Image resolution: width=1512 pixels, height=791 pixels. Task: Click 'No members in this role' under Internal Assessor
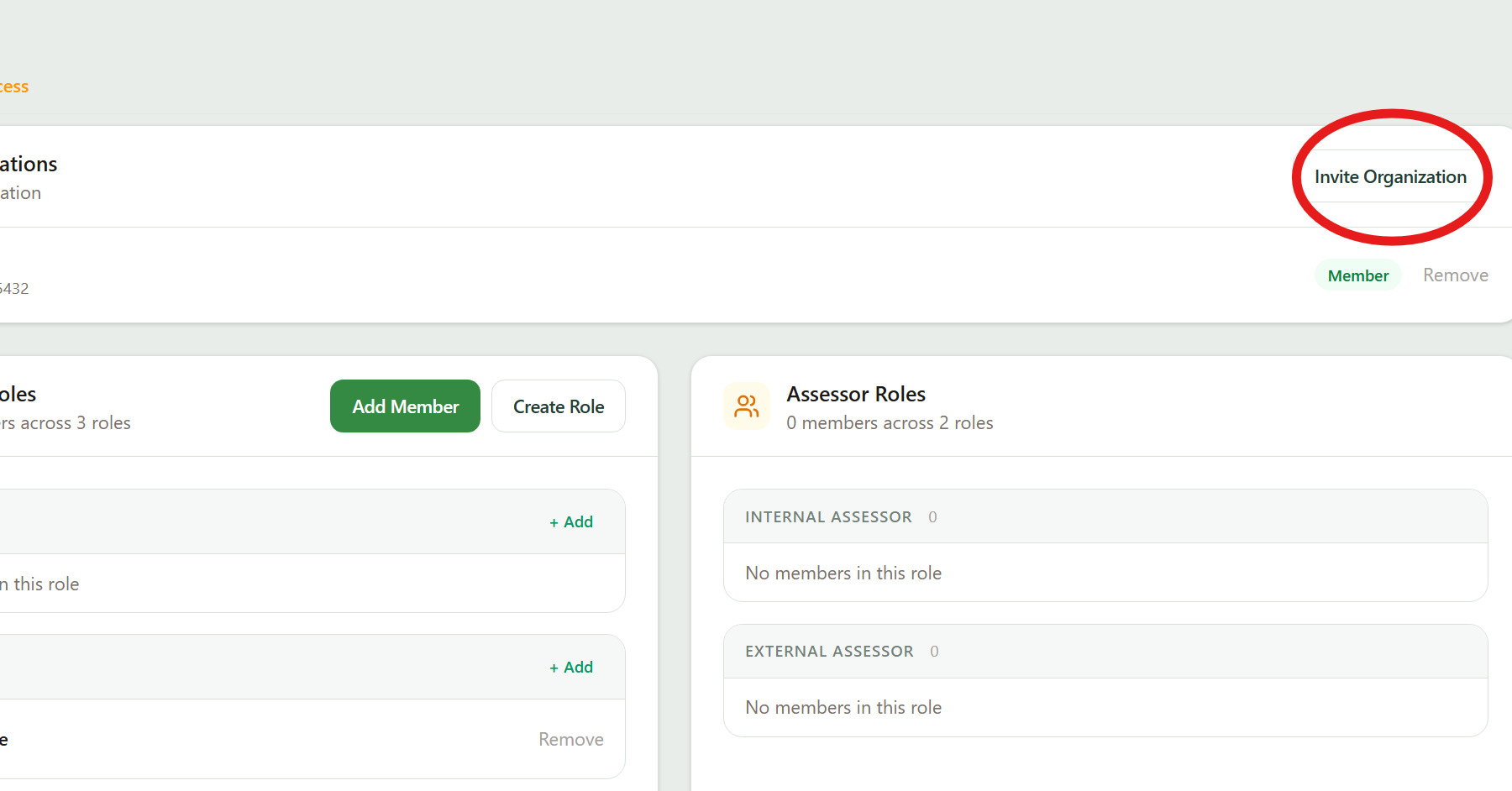tap(843, 573)
